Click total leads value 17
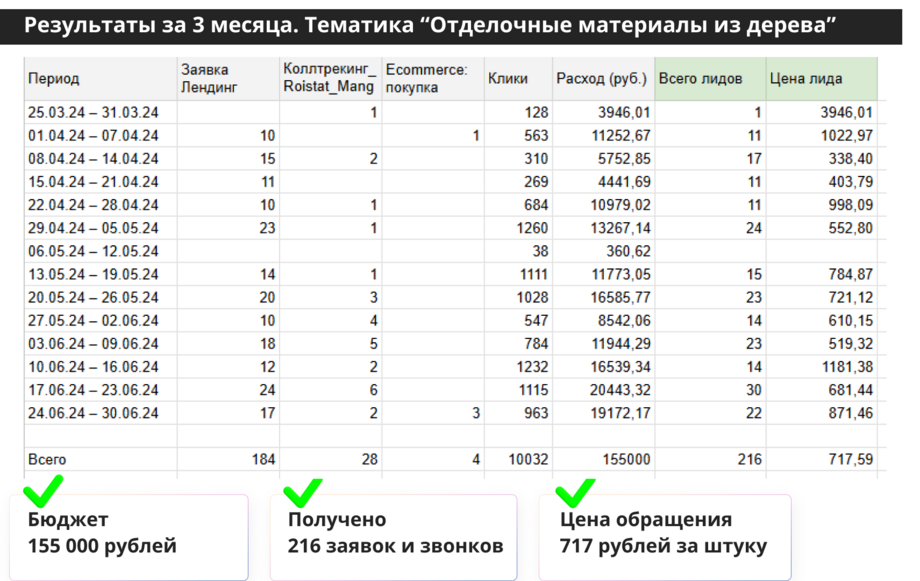This screenshot has width=920, height=581. click(754, 159)
